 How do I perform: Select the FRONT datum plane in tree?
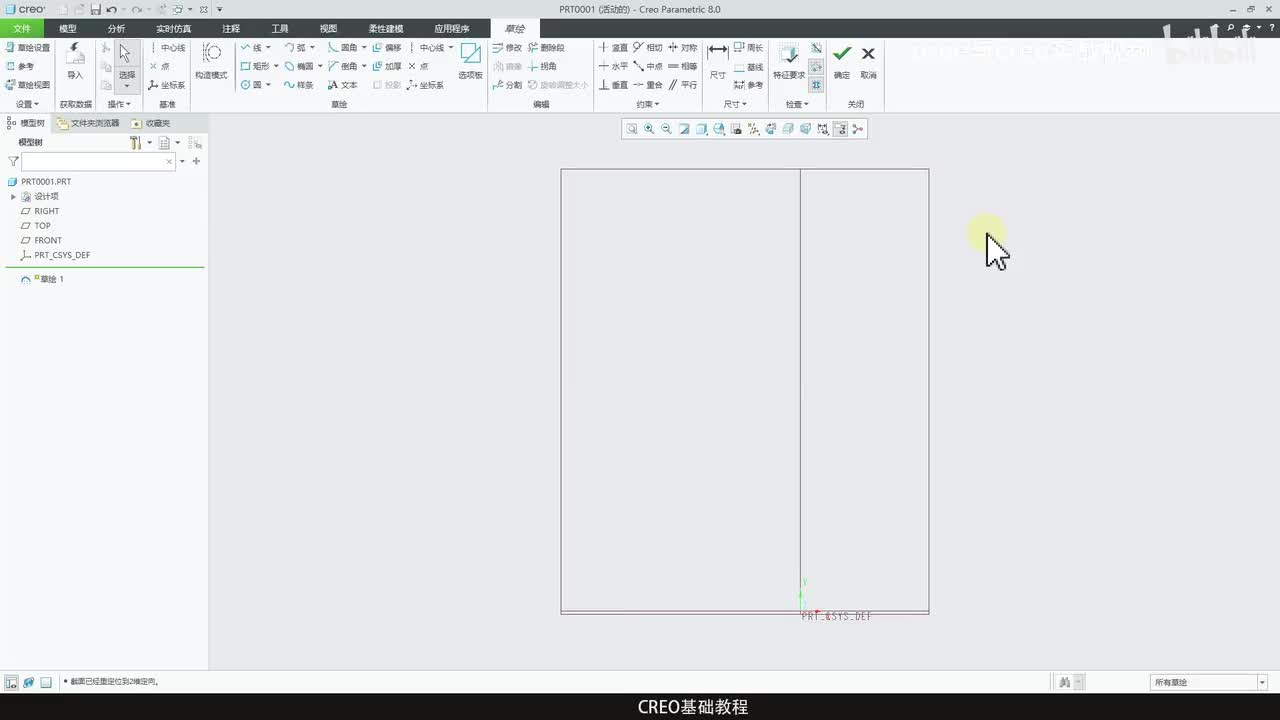(42, 240)
